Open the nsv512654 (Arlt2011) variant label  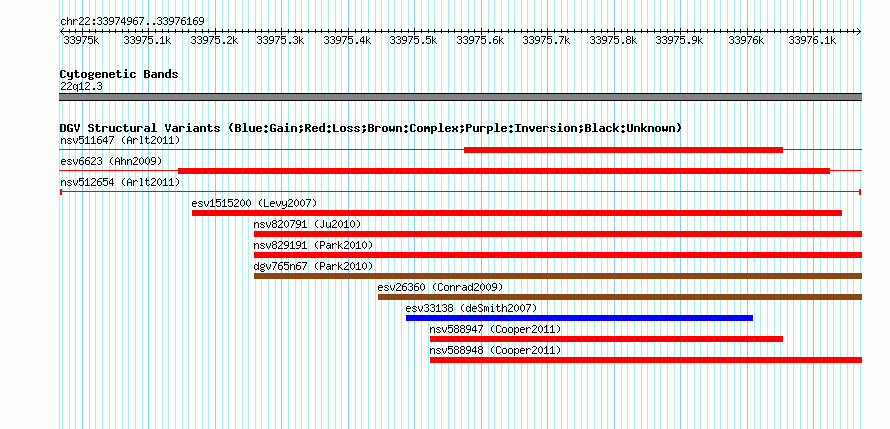point(120,182)
